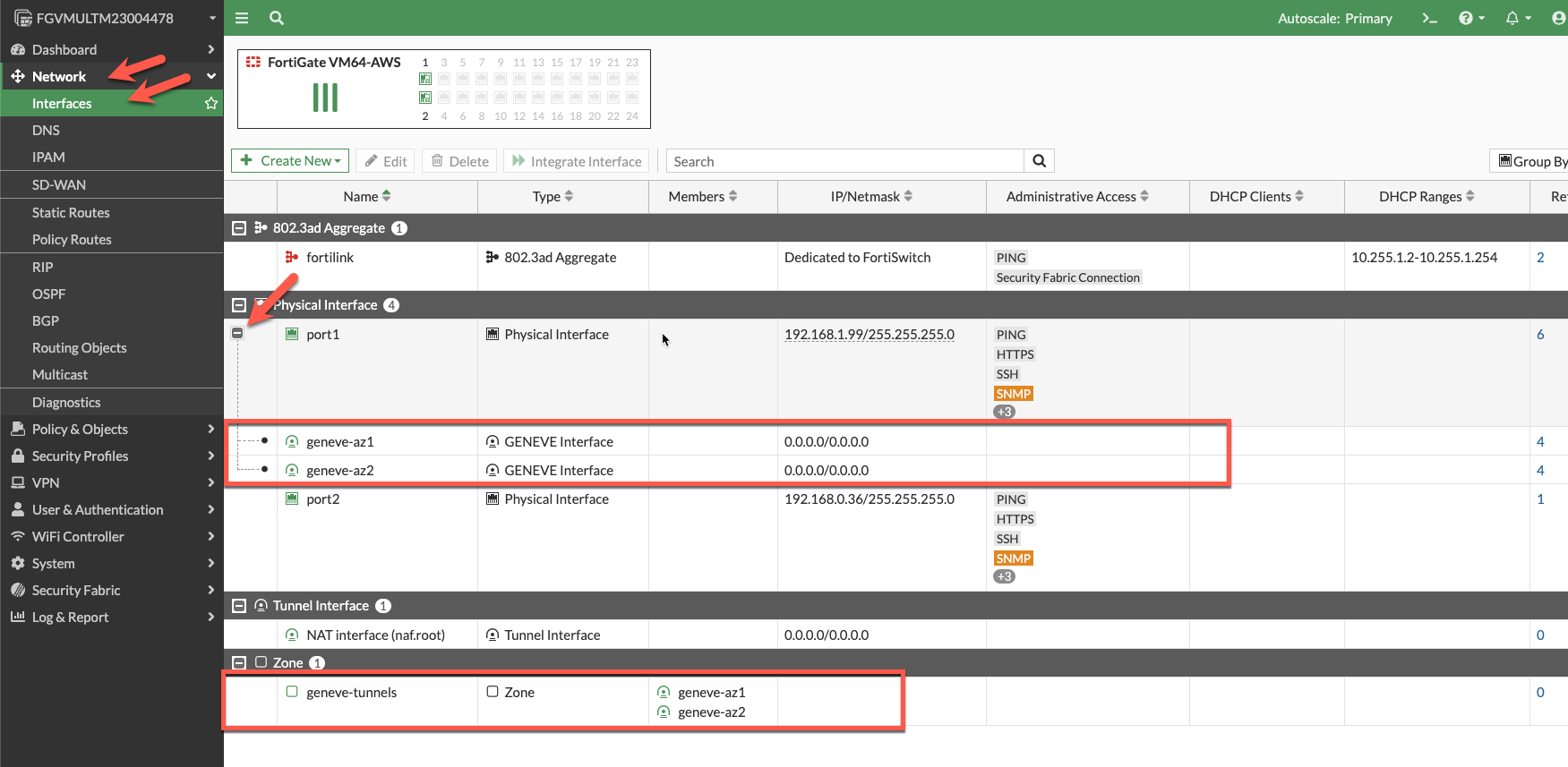Click port 2 icon on FortiGate faceplate
The height and width of the screenshot is (767, 1568).
[x=425, y=98]
